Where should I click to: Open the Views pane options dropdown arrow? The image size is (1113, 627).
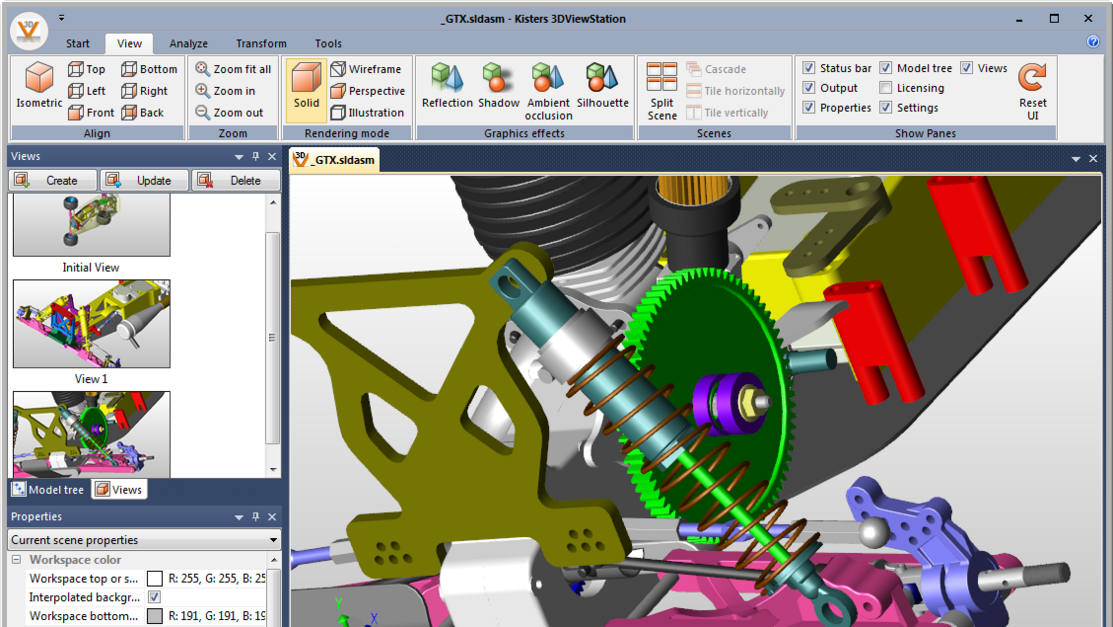coord(238,157)
